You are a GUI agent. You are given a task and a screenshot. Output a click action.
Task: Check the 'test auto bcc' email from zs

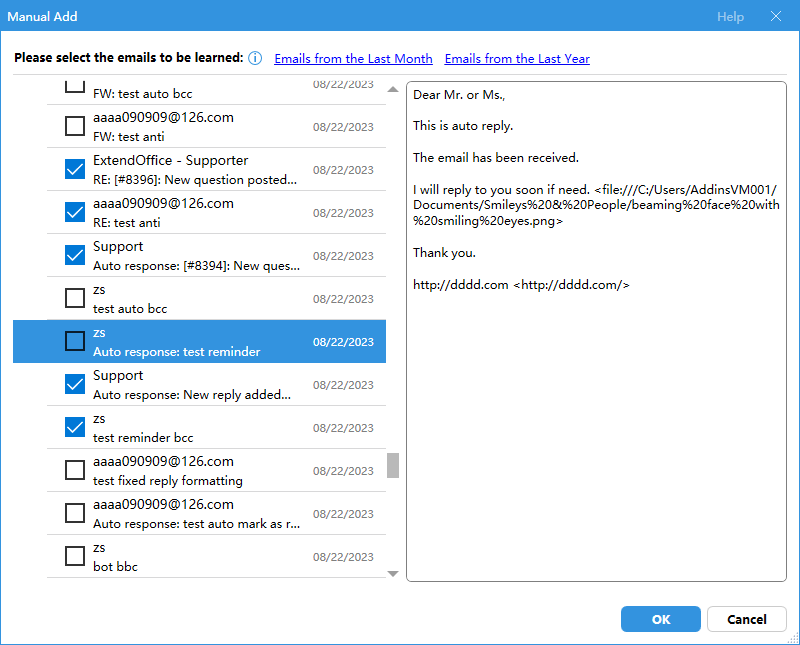[x=75, y=298]
